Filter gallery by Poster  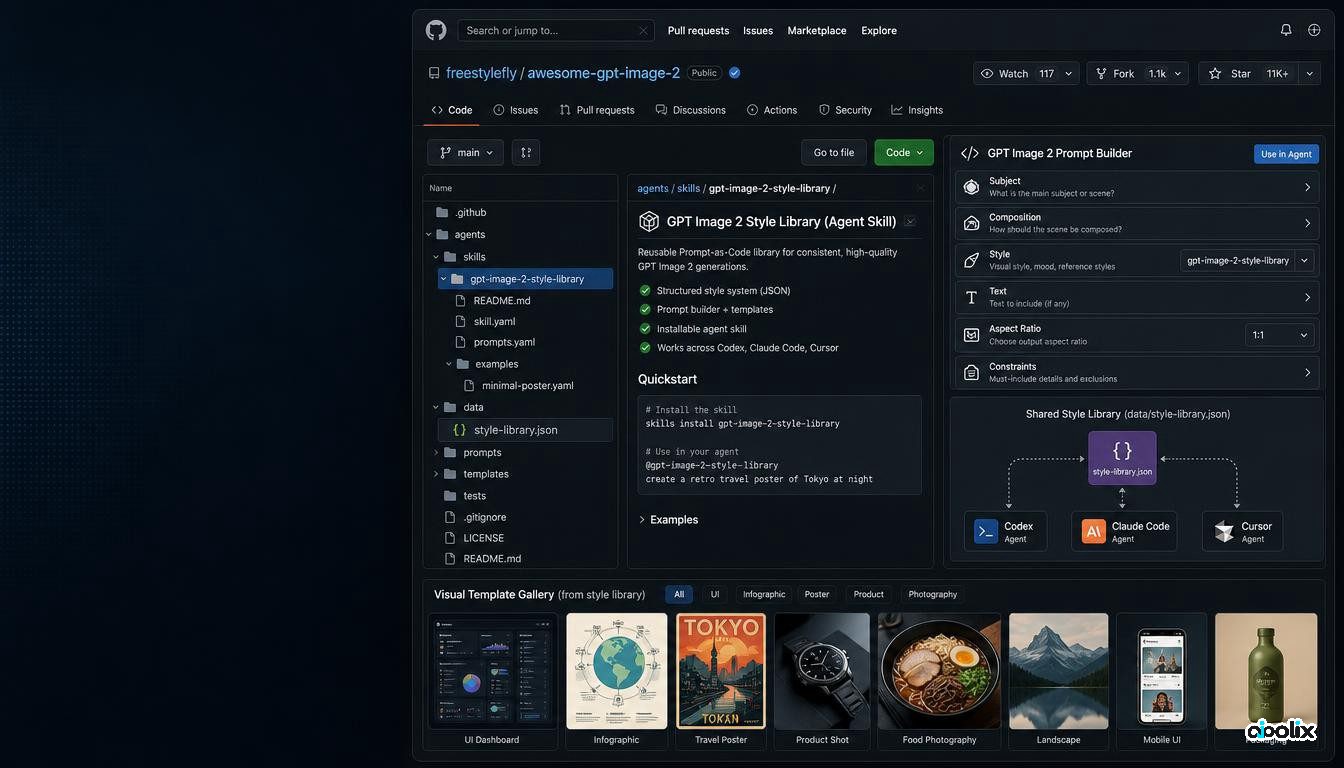coord(817,594)
